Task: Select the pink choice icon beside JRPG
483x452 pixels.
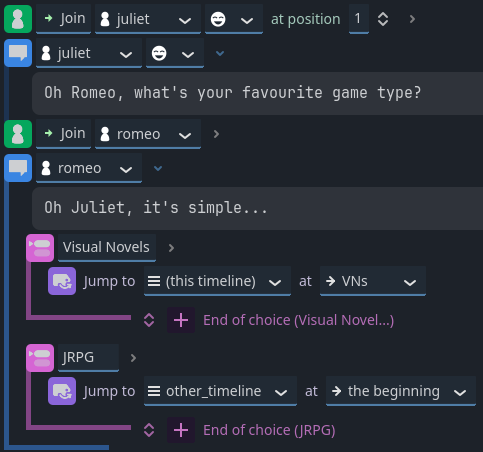Action: 40,358
